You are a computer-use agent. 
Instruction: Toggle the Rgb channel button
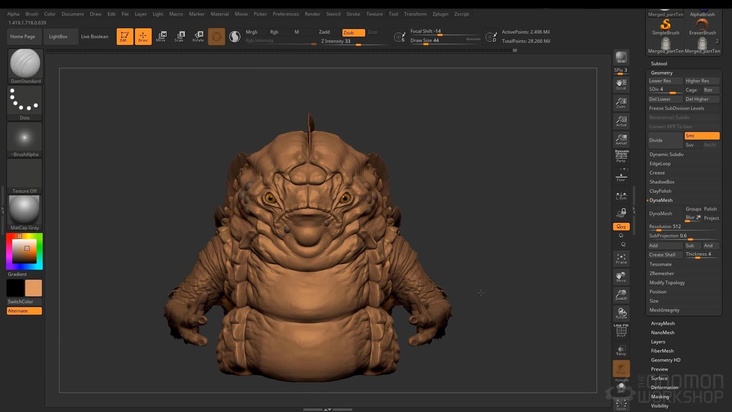(x=274, y=32)
